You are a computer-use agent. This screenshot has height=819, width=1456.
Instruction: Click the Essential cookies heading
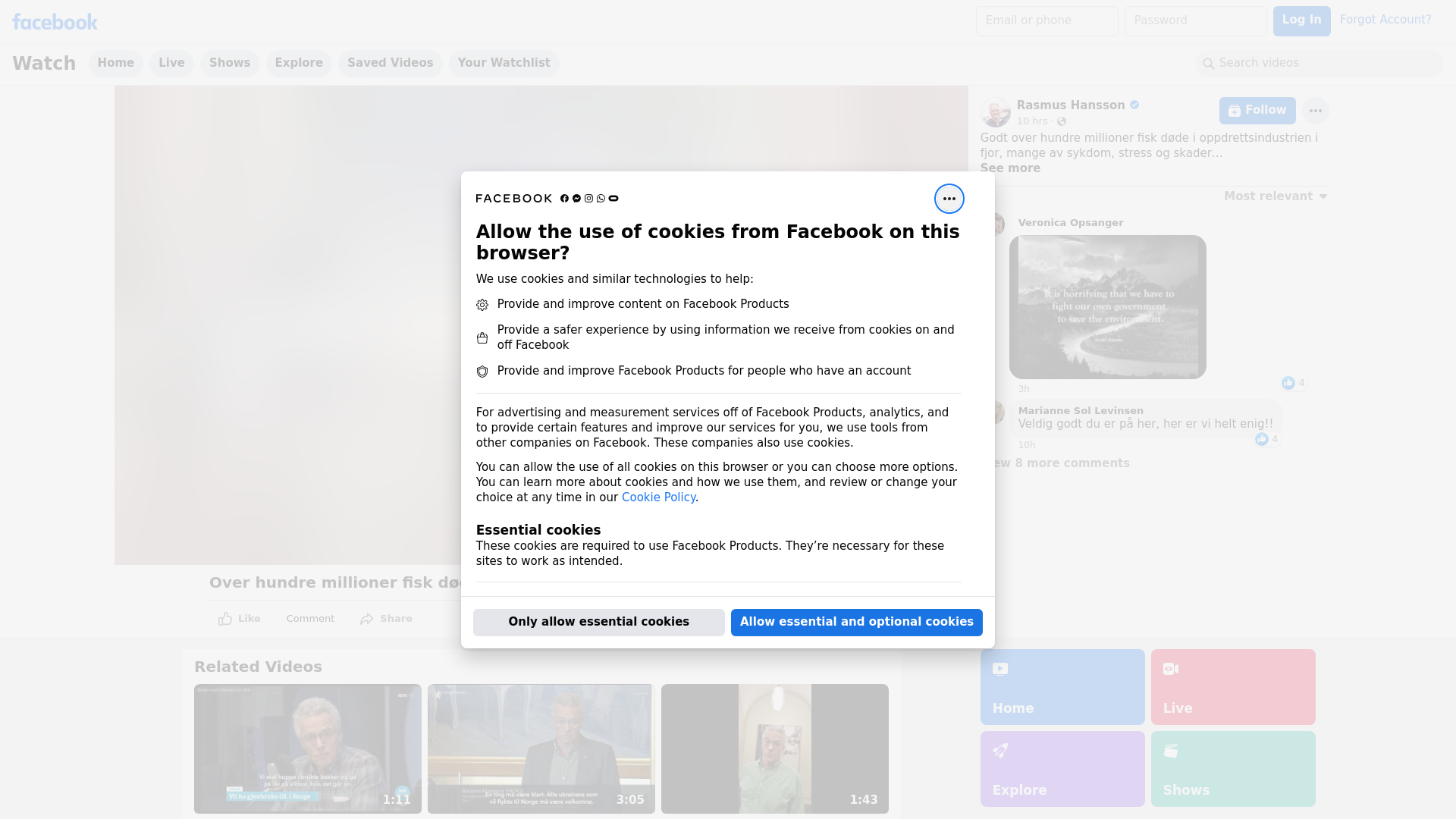coord(538,530)
